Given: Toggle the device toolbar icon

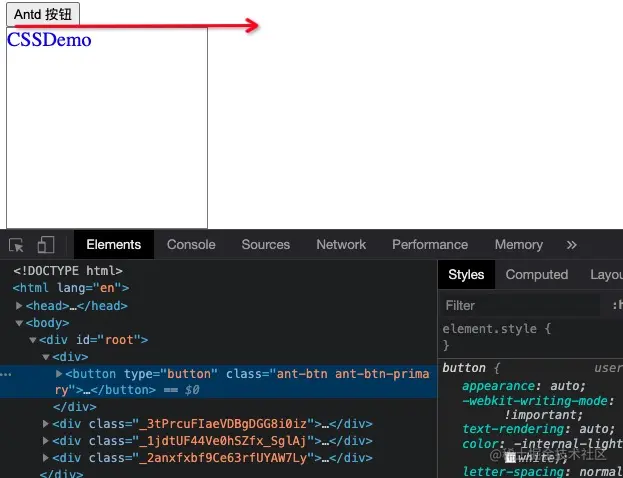Looking at the screenshot, I should 46,245.
